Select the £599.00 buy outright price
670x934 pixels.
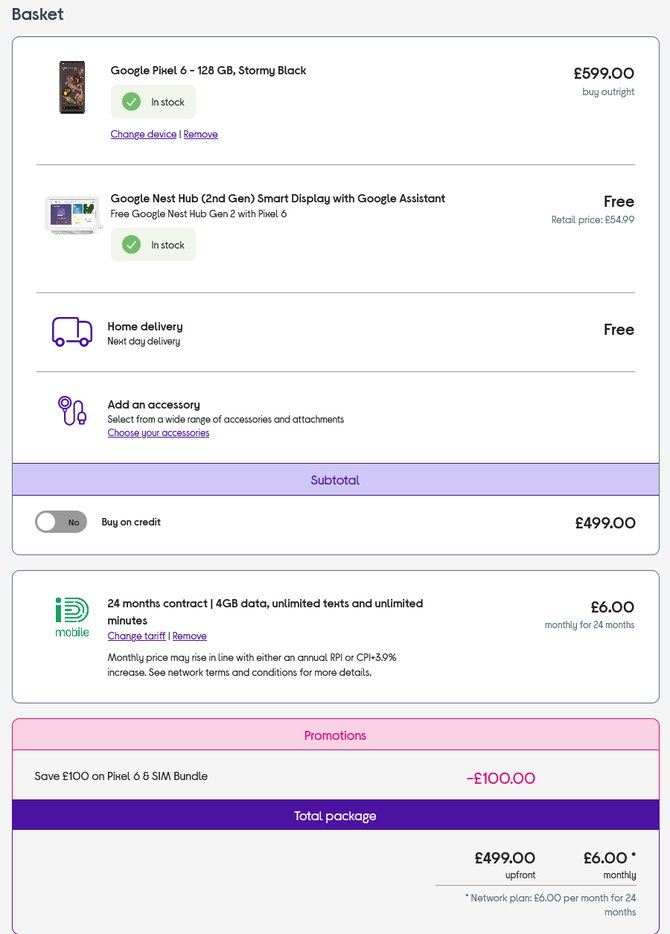[605, 73]
